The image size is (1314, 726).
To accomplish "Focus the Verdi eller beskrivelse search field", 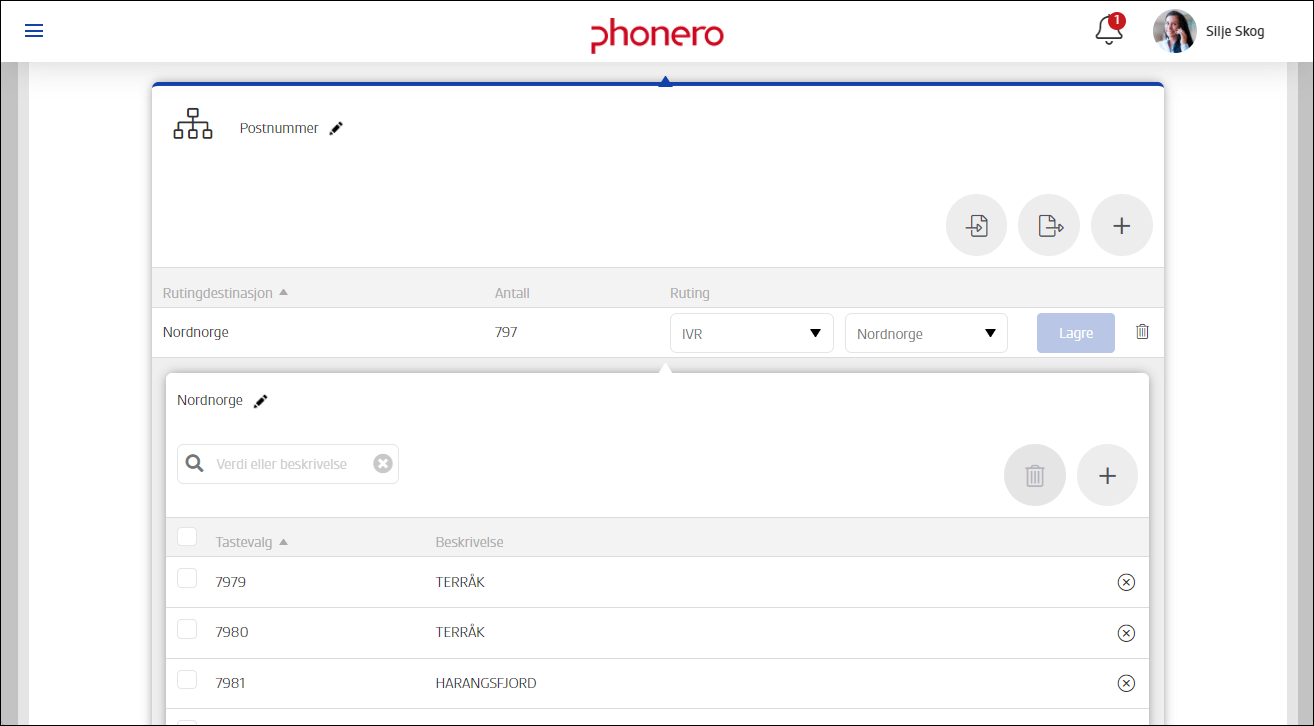I will [x=288, y=464].
